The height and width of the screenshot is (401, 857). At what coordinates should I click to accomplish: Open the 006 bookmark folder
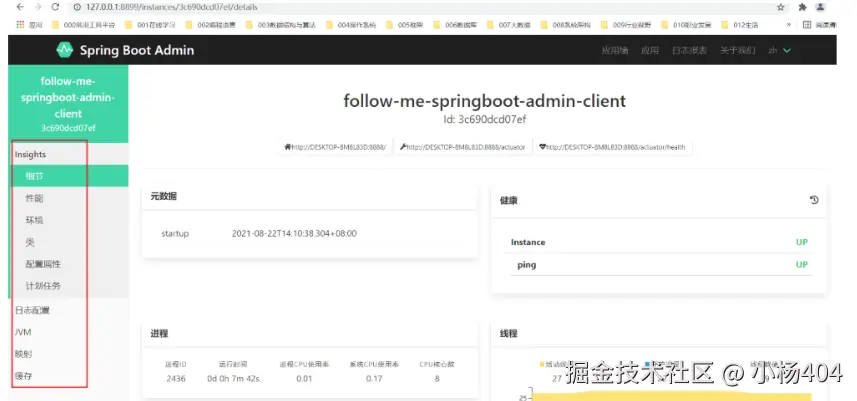(455, 25)
